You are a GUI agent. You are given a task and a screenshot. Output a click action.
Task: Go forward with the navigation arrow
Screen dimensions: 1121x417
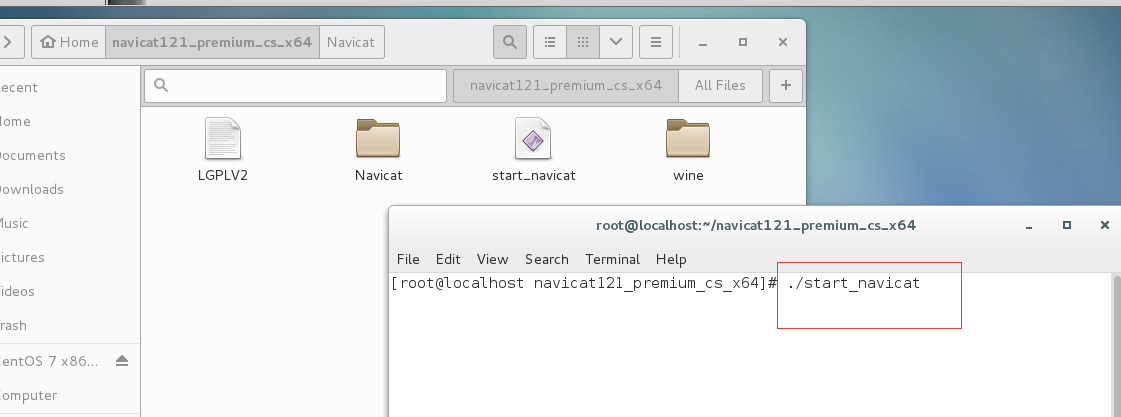[x=9, y=42]
